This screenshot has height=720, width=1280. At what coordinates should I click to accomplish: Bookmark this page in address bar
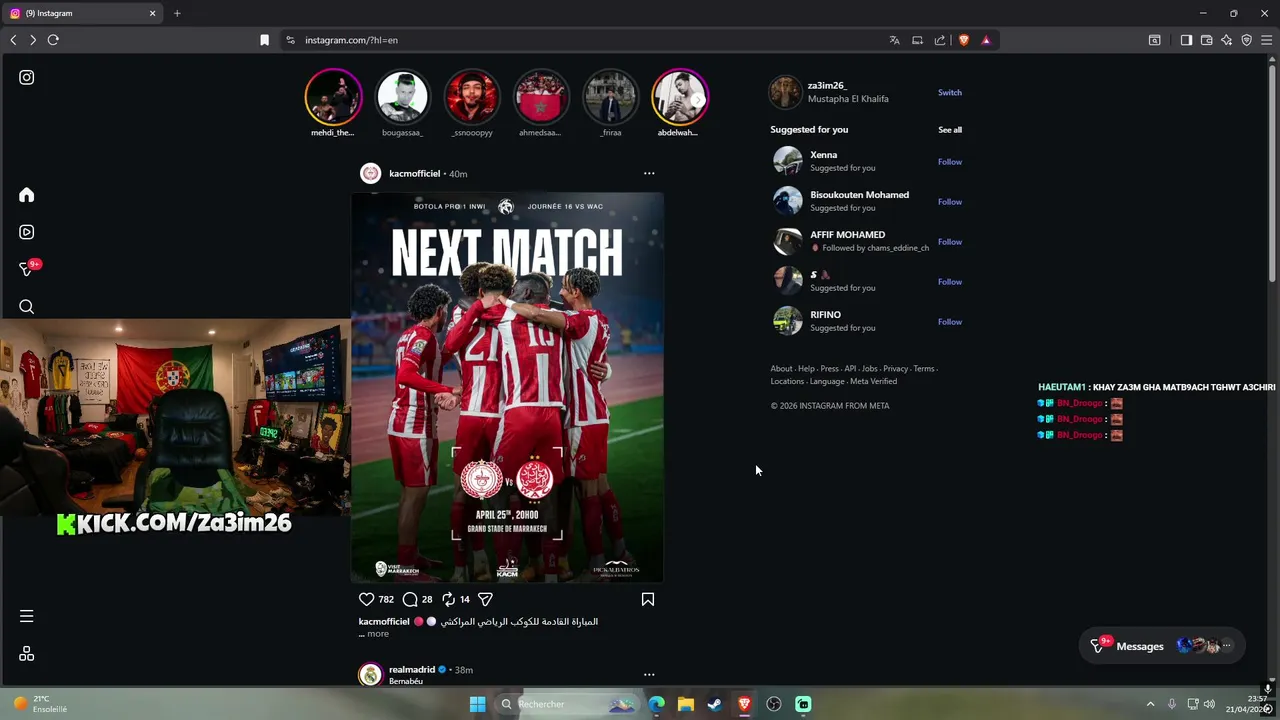click(264, 40)
